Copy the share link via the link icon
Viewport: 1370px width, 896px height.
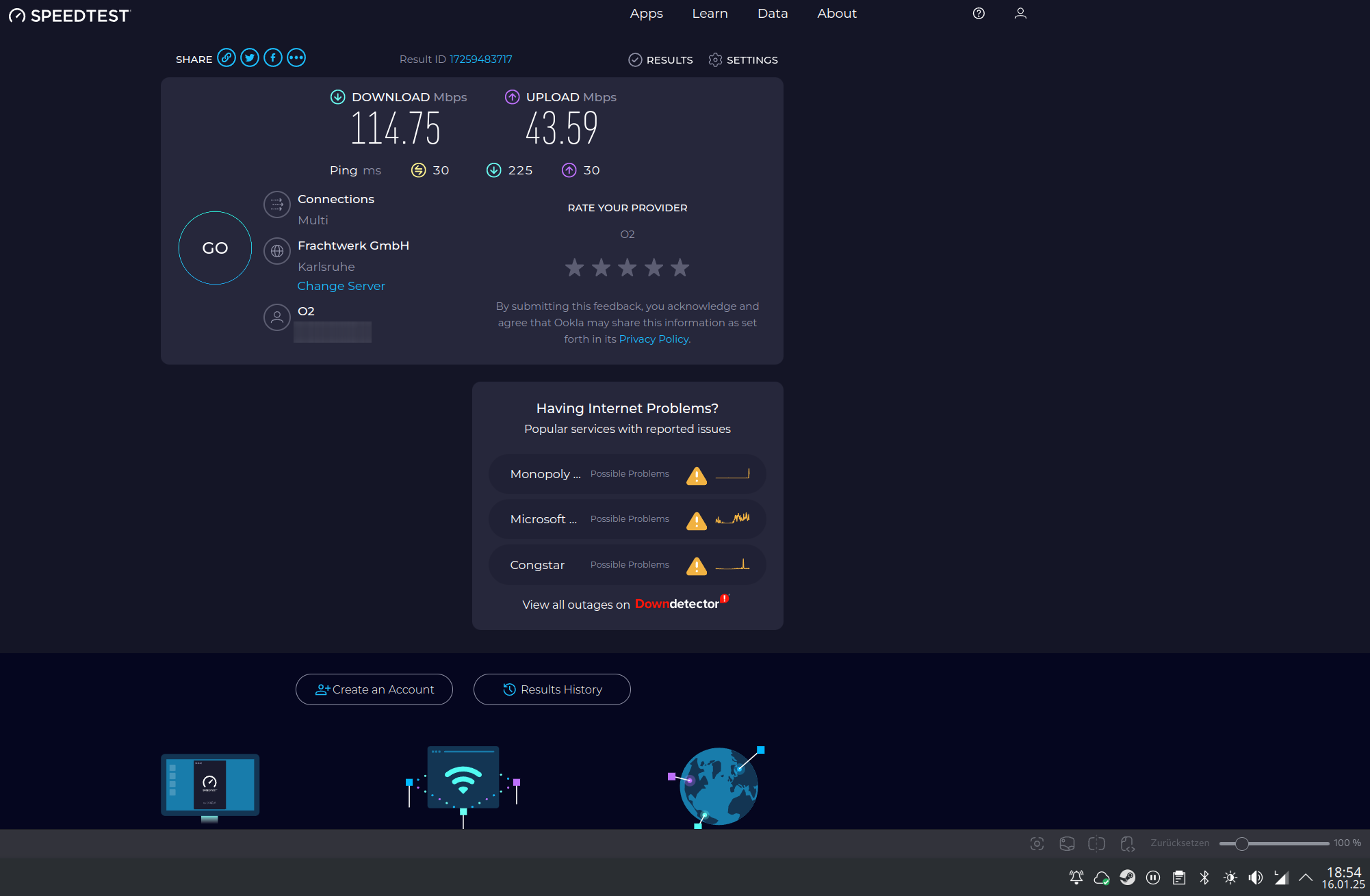coord(227,58)
